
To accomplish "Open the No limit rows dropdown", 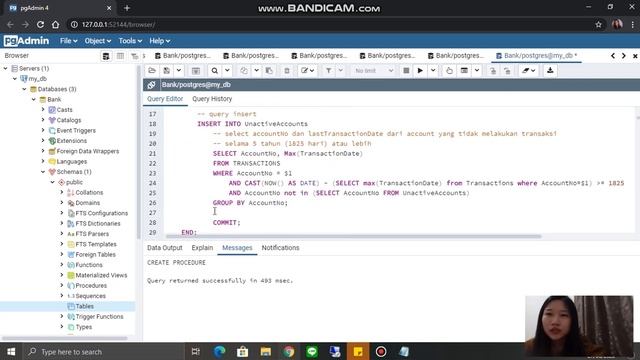I will point(373,71).
